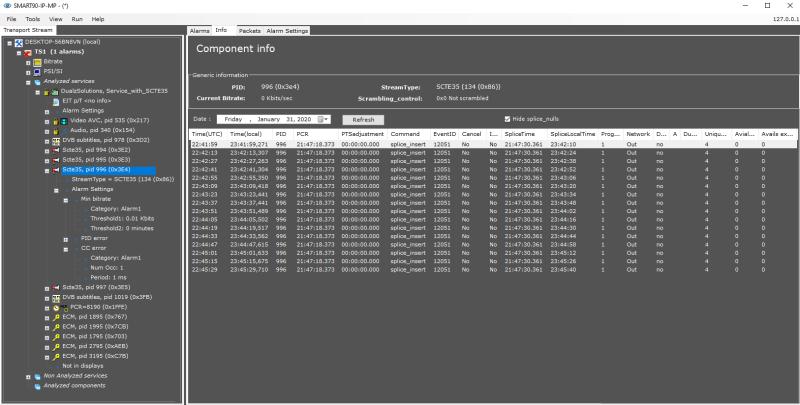The width and height of the screenshot is (800, 405).
Task: Click the PCR=8190 clock icon
Action: coord(56,308)
